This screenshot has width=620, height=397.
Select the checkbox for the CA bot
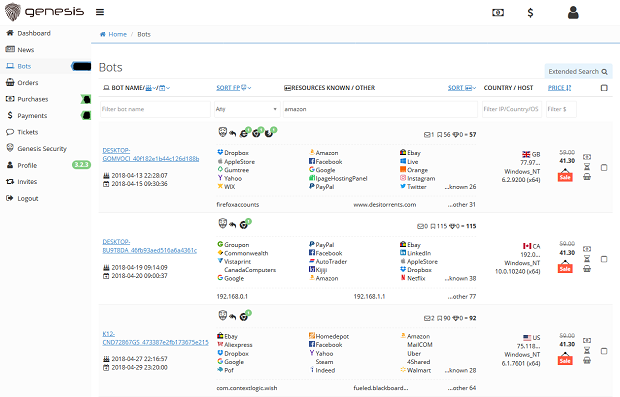[604, 259]
